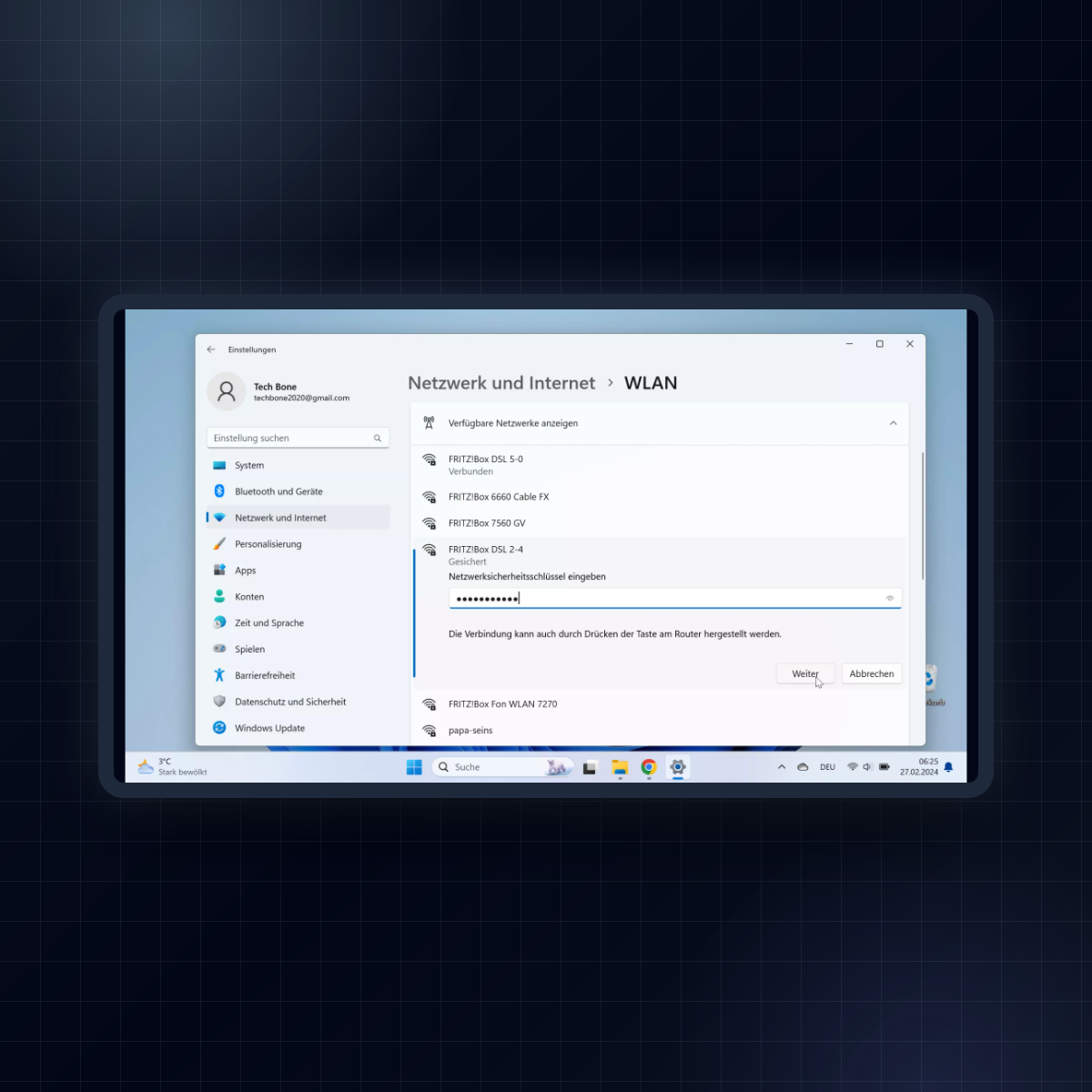The image size is (1092, 1092).
Task: Click the Settings gear in taskbar
Action: tap(678, 767)
